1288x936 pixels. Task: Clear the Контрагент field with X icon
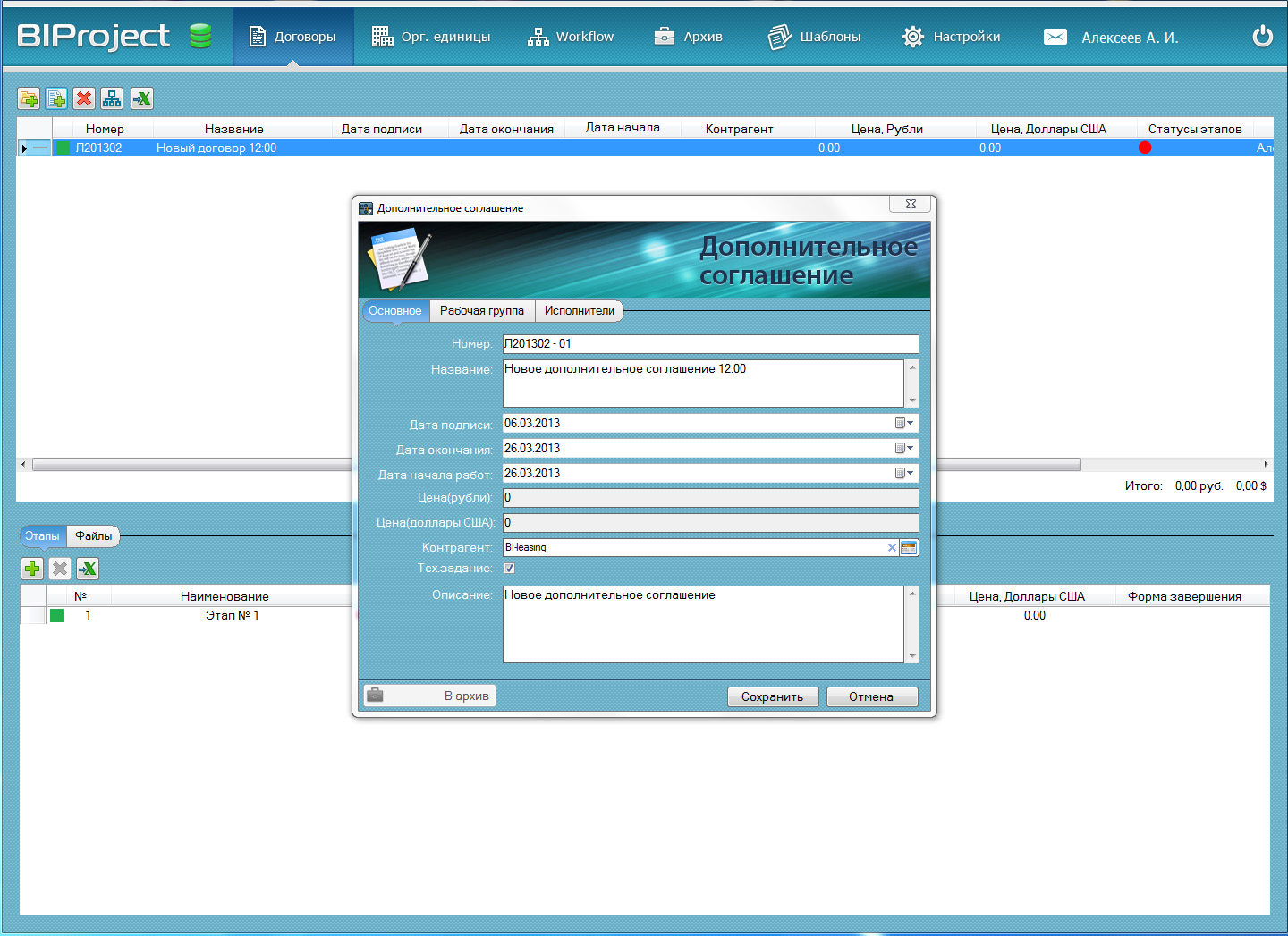(x=891, y=548)
